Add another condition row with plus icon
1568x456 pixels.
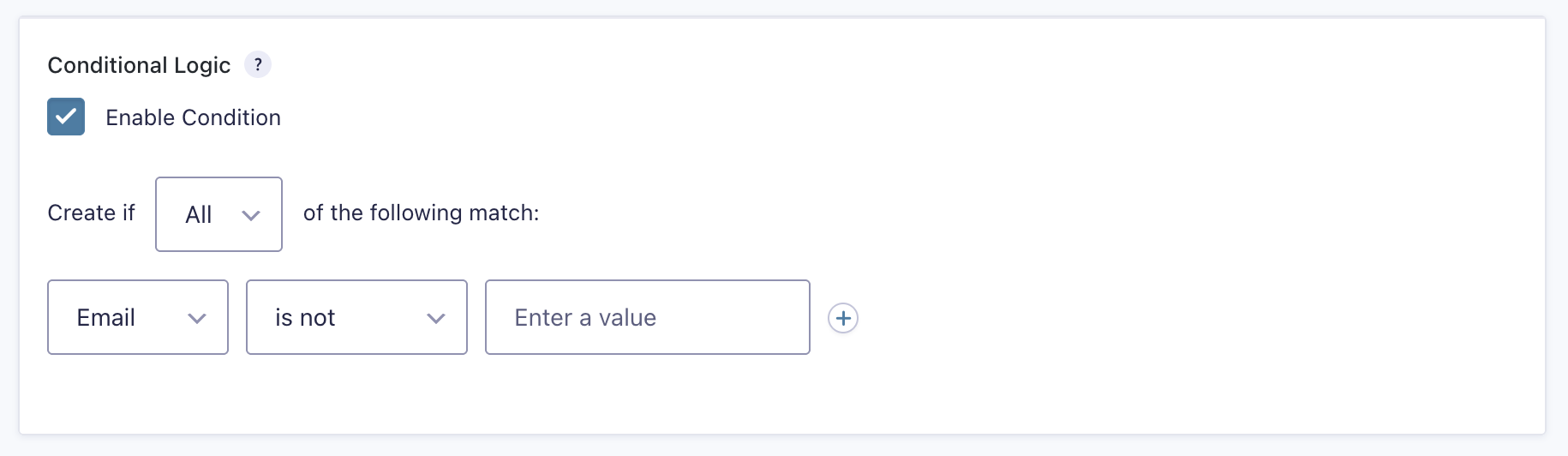[x=843, y=318]
